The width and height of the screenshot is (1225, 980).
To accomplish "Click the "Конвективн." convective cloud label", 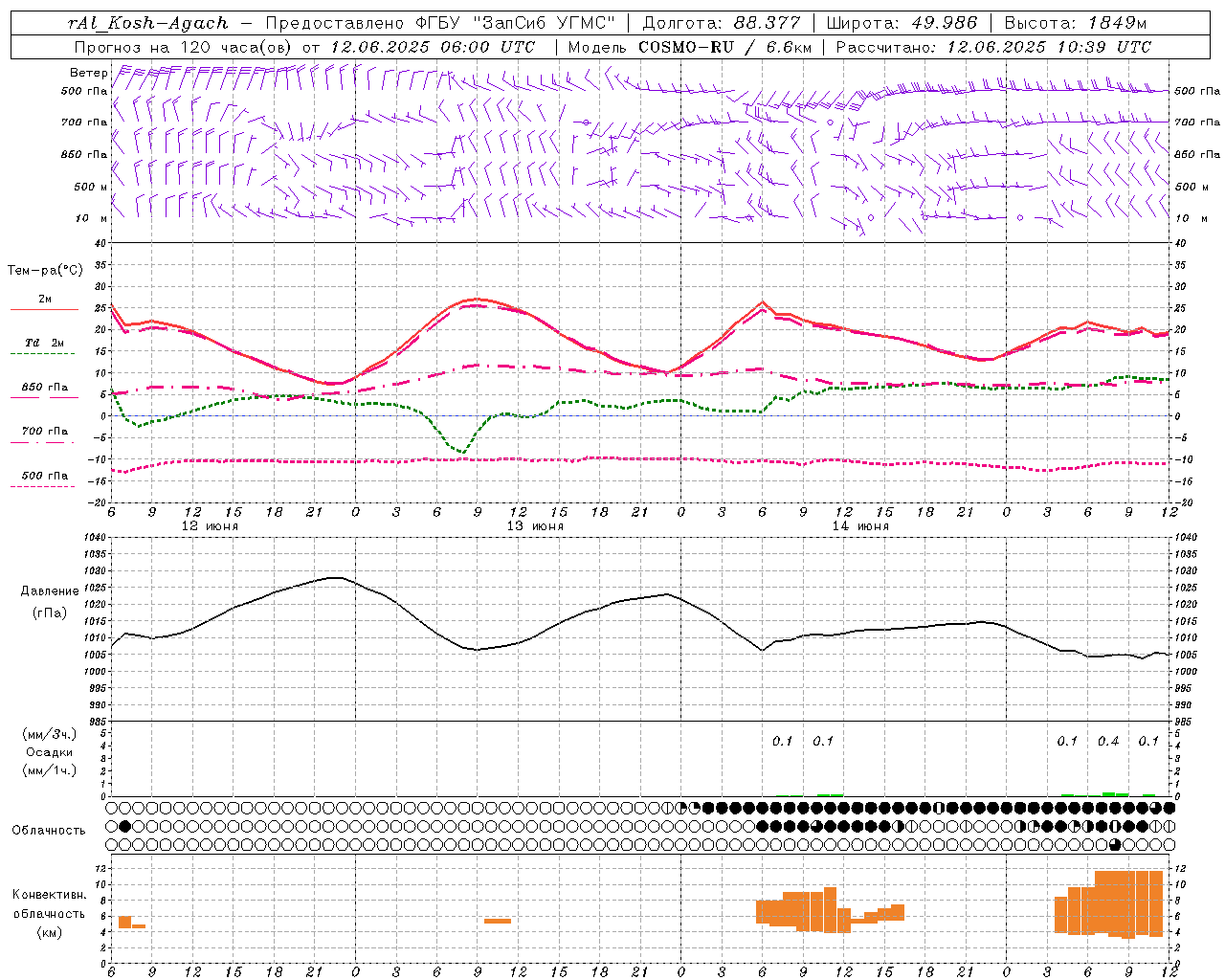I will 50,895.
